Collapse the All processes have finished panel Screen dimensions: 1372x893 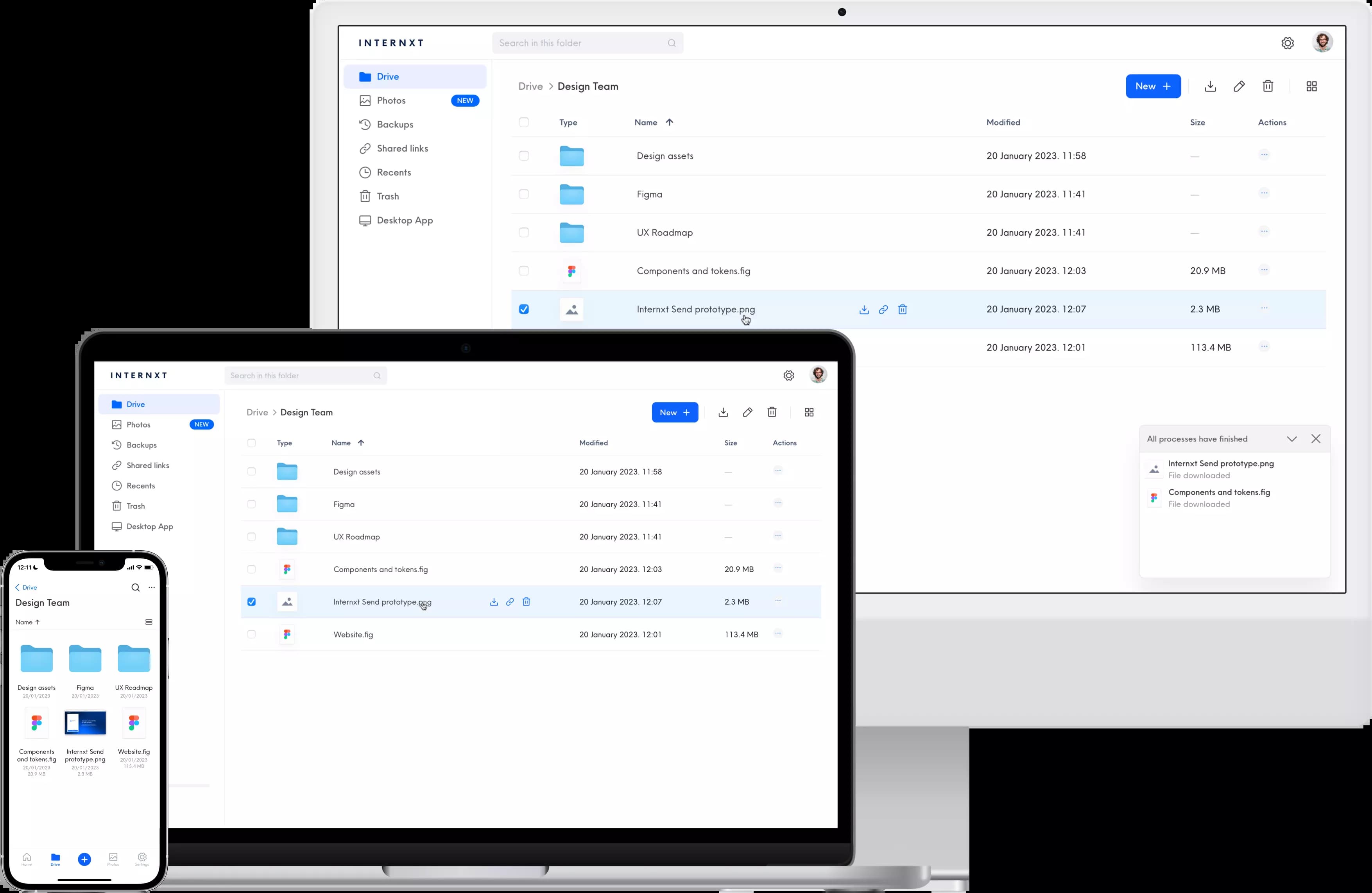[1292, 439]
